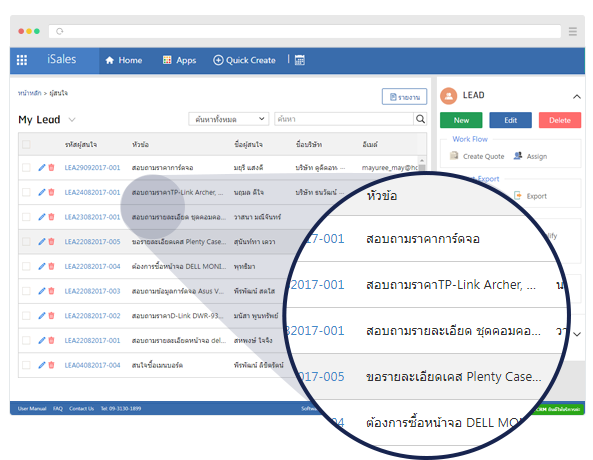This screenshot has width=593, height=460.
Task: Click the table vertical scrollbar
Action: 422,165
